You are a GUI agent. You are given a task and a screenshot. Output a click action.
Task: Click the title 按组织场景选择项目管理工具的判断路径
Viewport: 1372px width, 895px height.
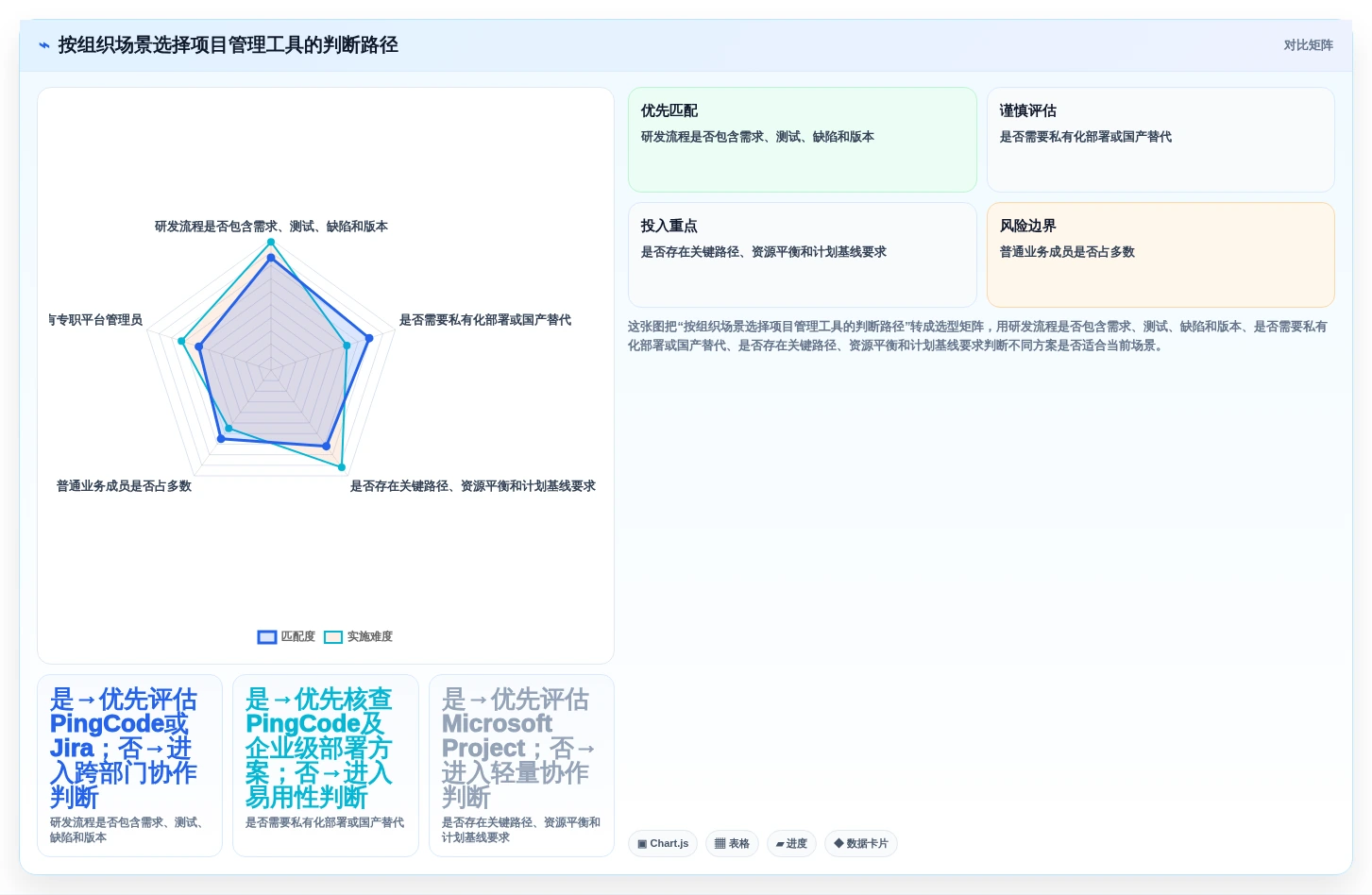(228, 45)
